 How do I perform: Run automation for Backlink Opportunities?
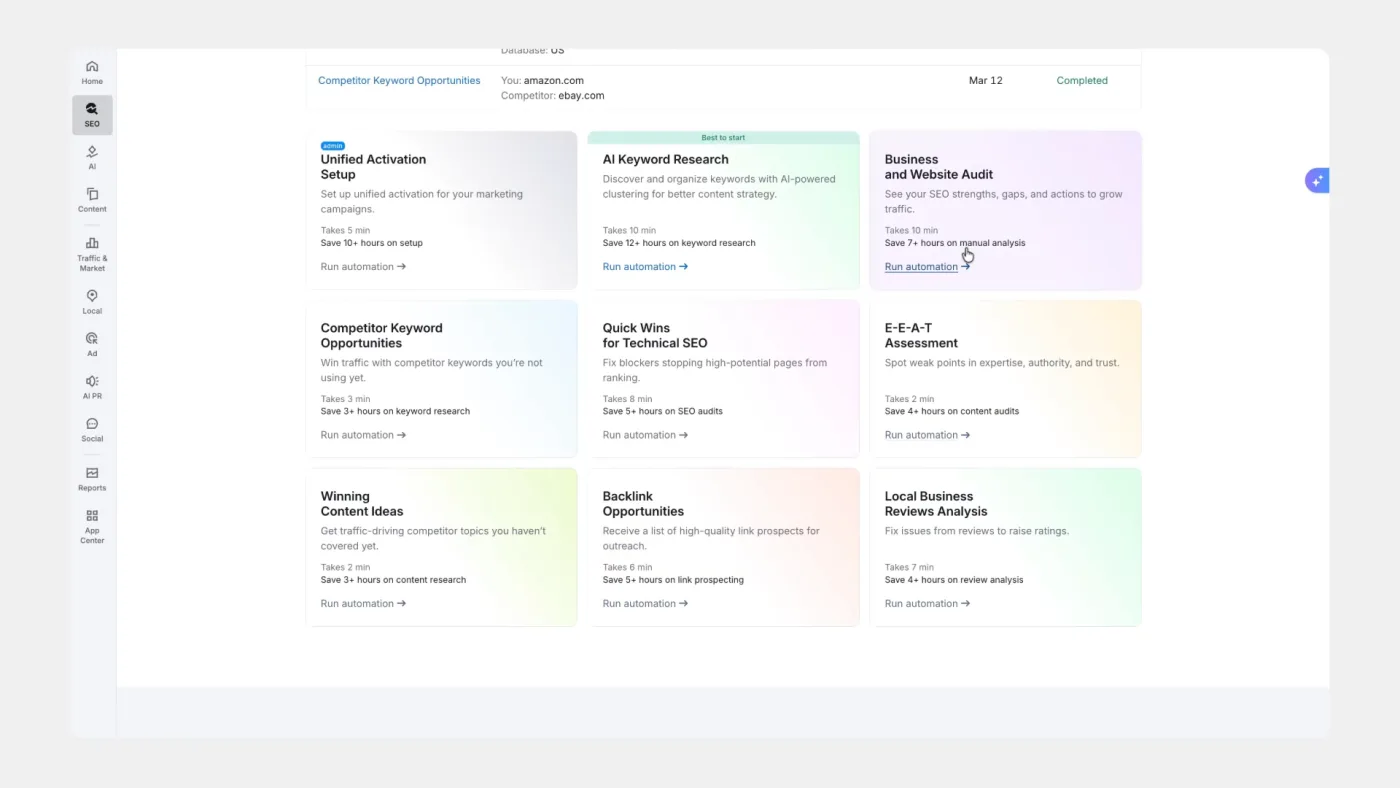645,603
